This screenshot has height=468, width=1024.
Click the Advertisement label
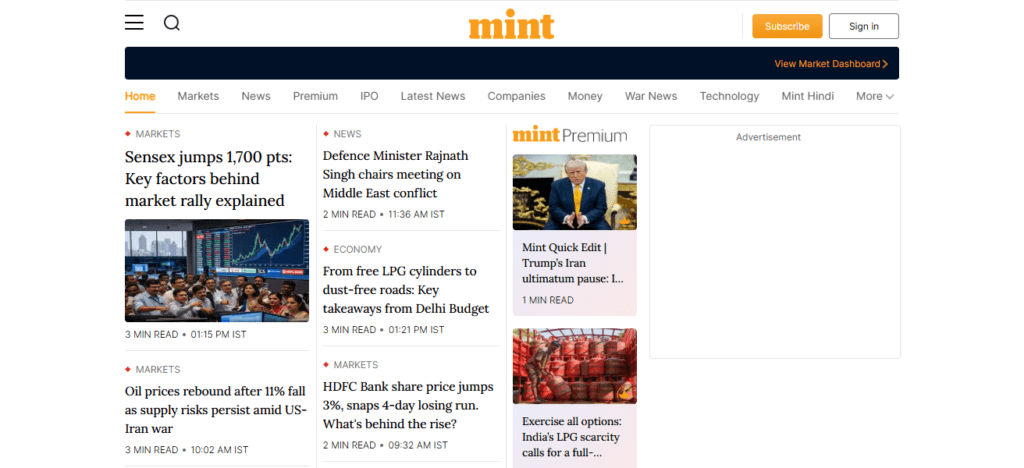point(768,137)
